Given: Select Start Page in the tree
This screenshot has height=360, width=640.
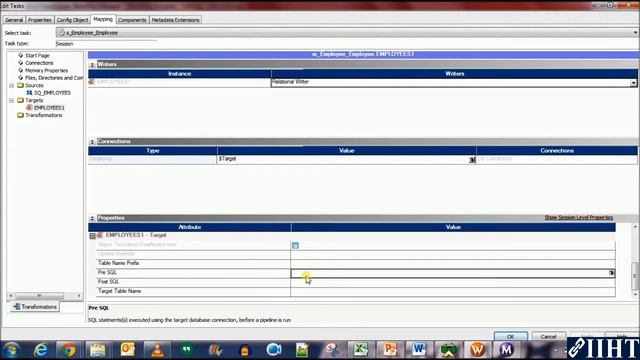Looking at the screenshot, I should [x=37, y=55].
